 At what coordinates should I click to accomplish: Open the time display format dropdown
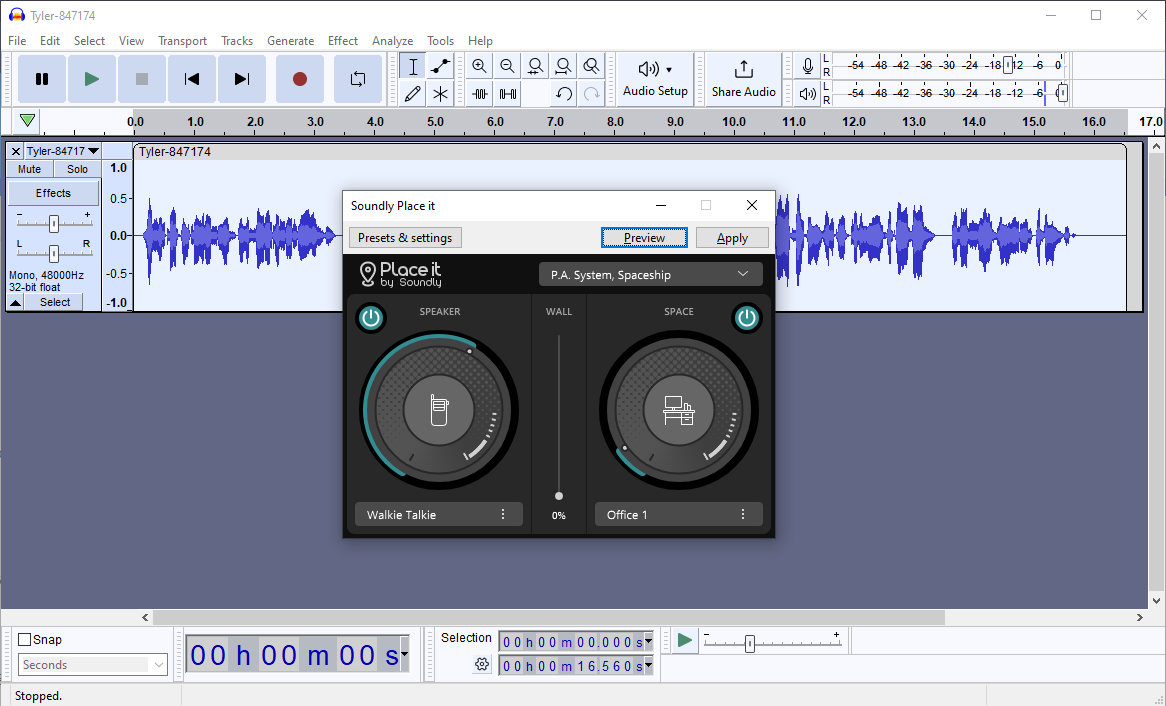coord(404,655)
